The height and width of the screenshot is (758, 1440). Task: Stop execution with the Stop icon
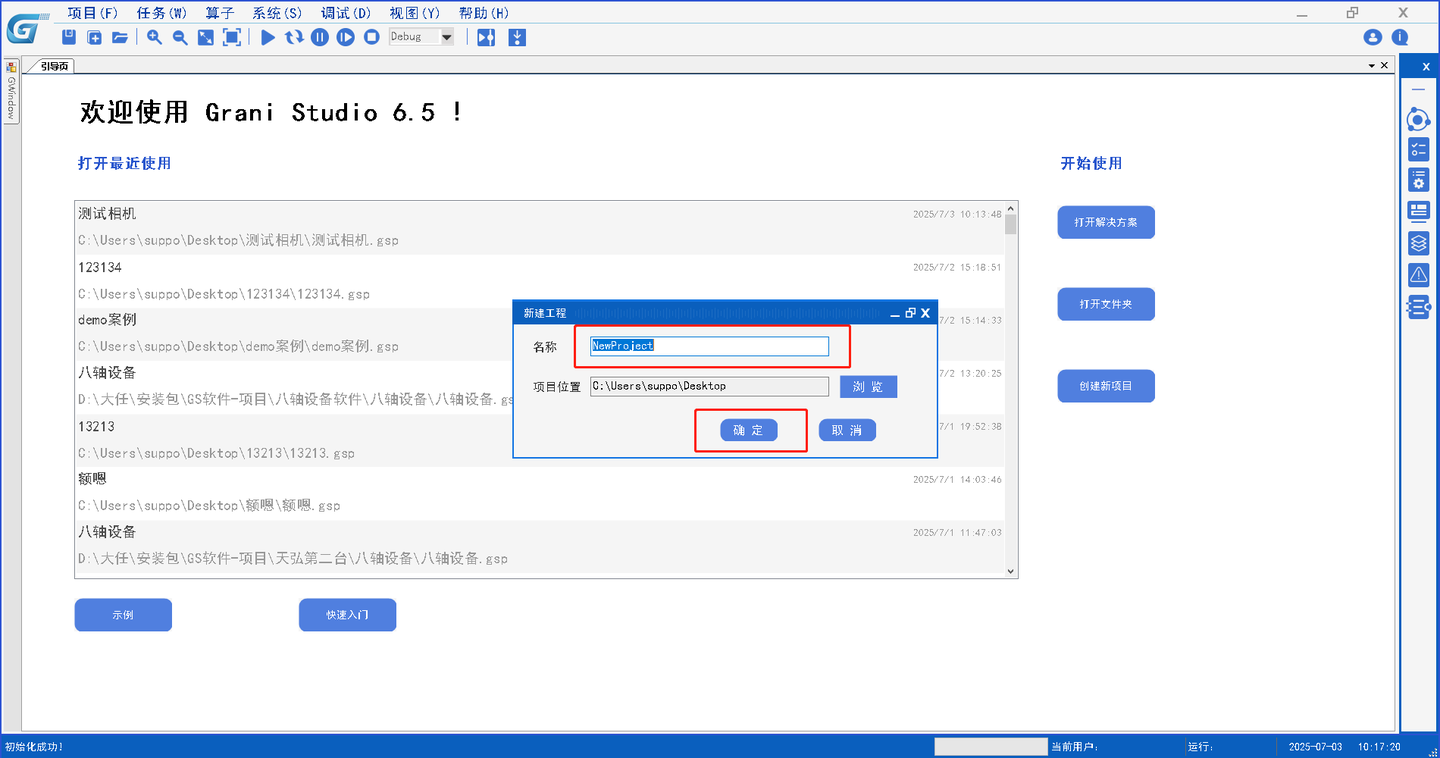pyautogui.click(x=372, y=37)
